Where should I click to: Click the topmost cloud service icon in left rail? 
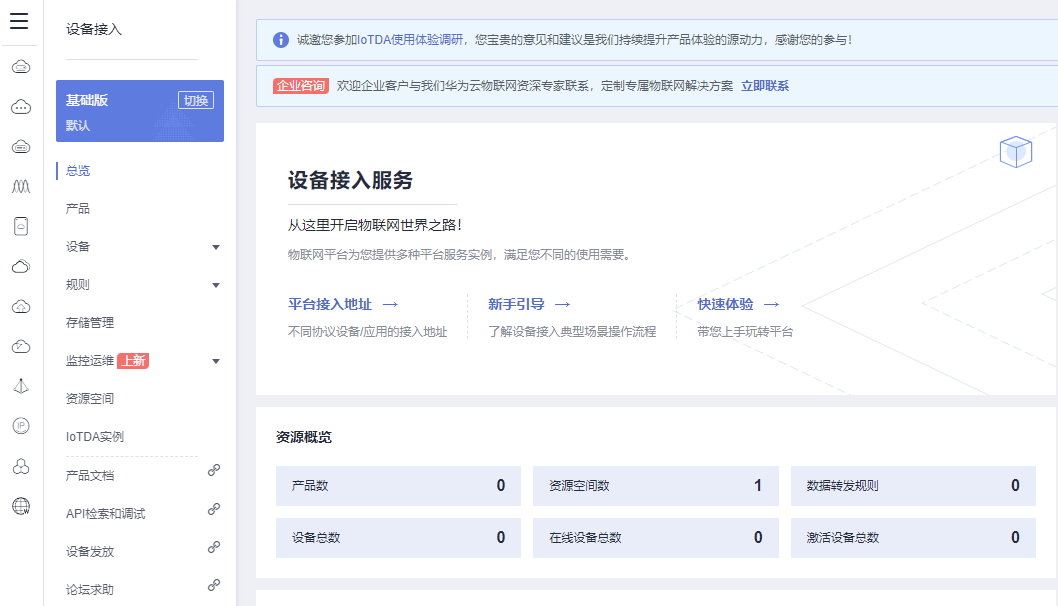point(21,66)
